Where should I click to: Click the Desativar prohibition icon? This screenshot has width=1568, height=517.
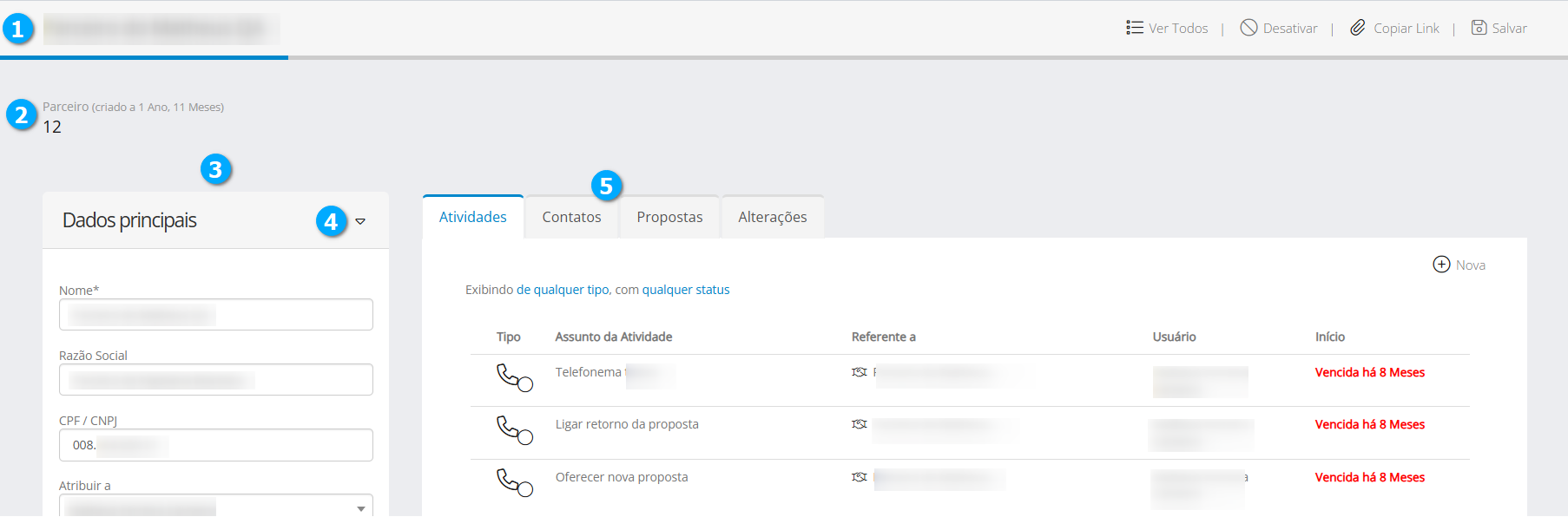[x=1248, y=28]
